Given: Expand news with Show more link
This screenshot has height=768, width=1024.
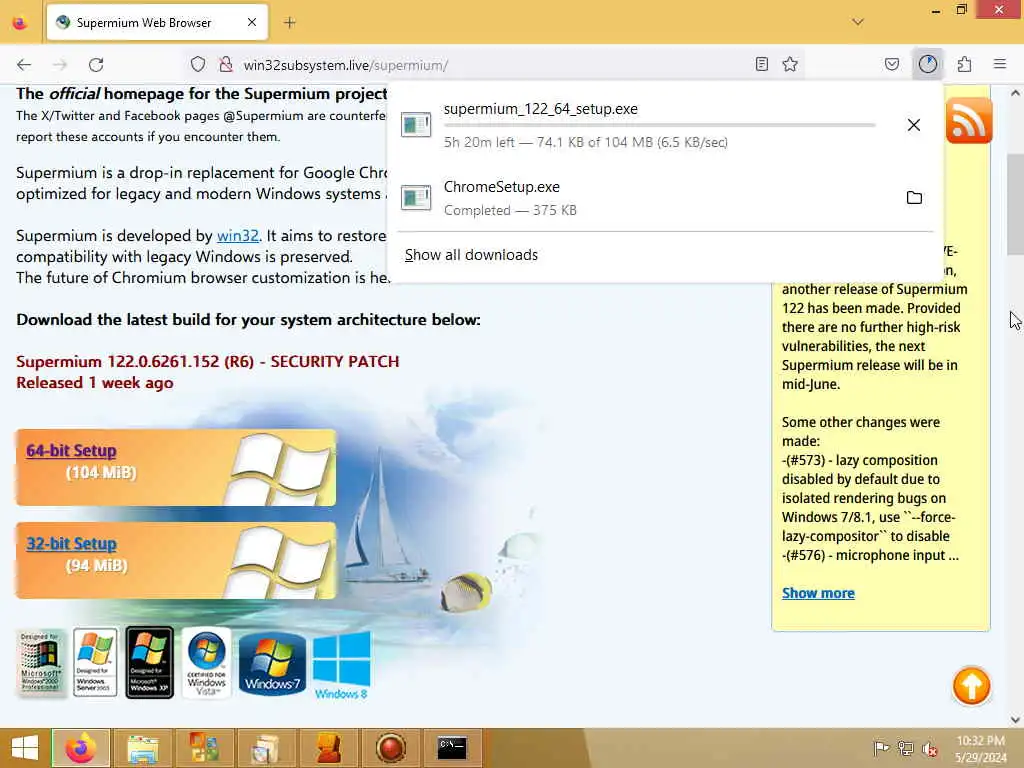Looking at the screenshot, I should tap(818, 593).
